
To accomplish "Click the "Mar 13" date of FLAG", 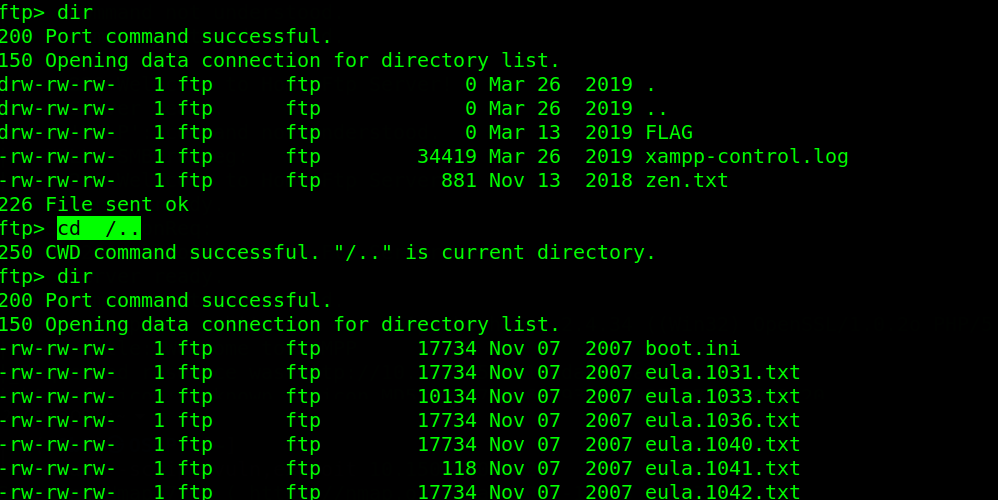I will coord(524,132).
